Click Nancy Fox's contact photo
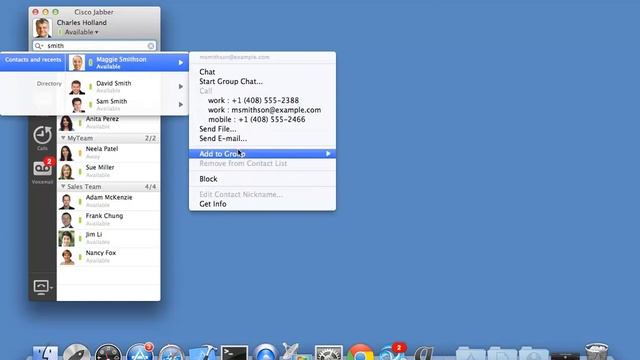This screenshot has width=640, height=360. (x=66, y=257)
